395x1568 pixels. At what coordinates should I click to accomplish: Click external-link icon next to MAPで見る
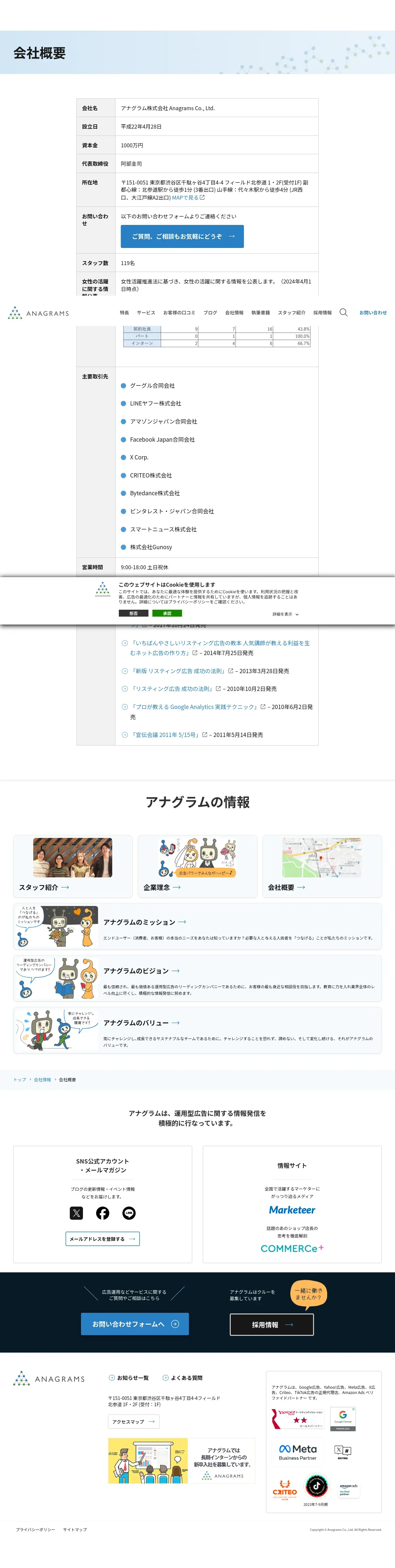point(202,197)
